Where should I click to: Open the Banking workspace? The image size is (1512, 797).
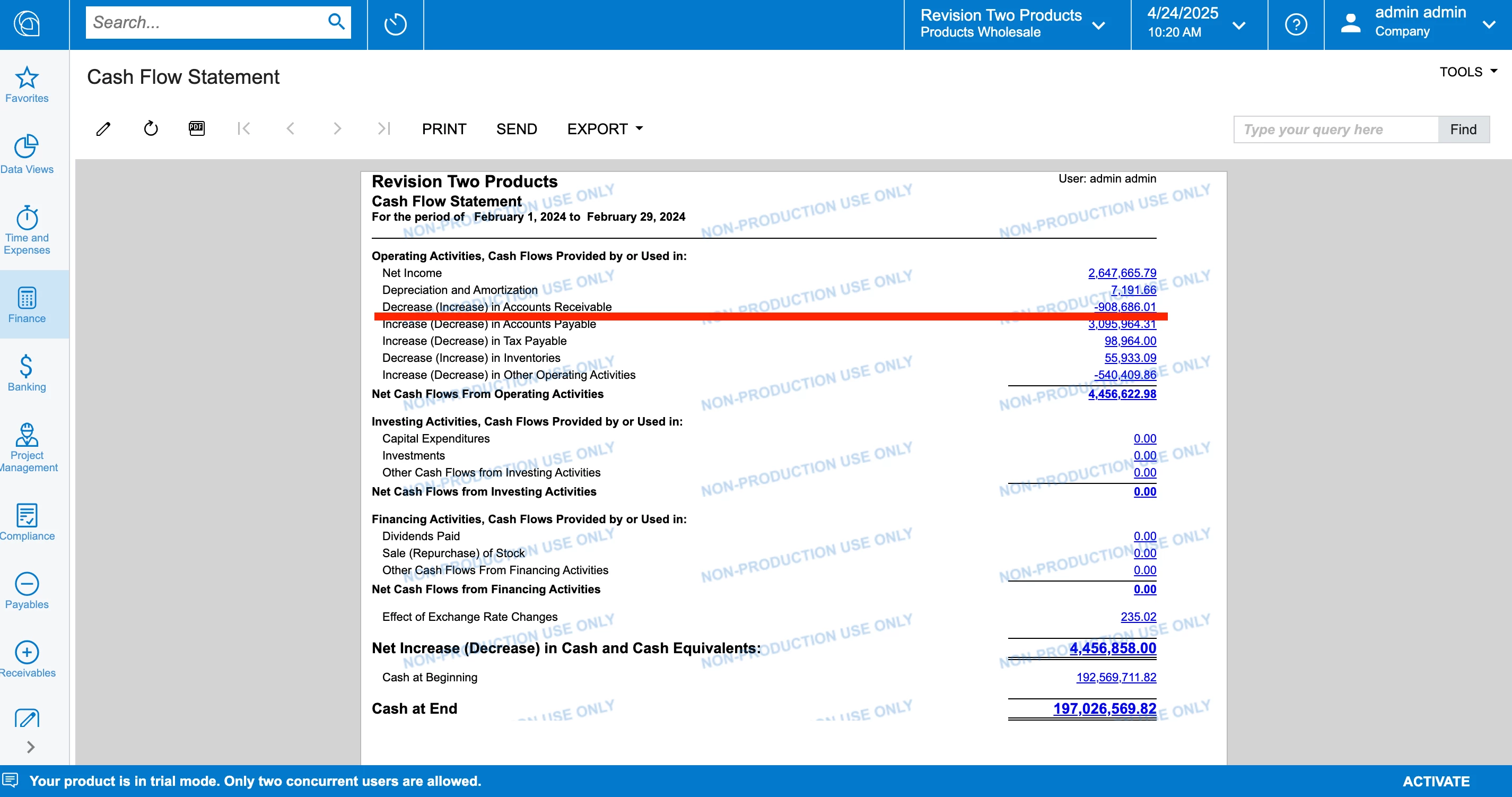click(27, 373)
